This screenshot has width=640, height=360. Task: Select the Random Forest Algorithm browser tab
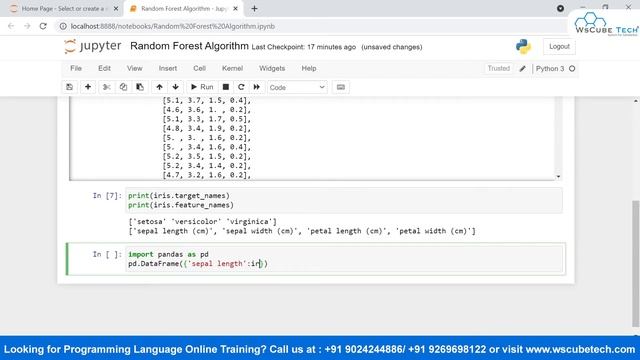click(x=182, y=9)
